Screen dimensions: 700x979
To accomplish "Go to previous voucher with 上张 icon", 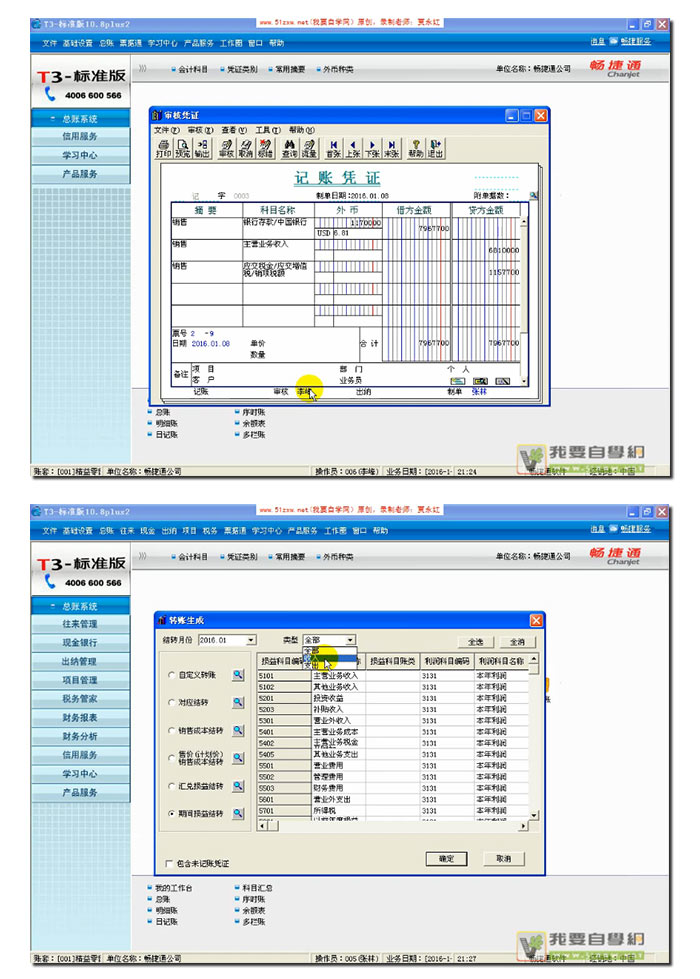I will [353, 149].
